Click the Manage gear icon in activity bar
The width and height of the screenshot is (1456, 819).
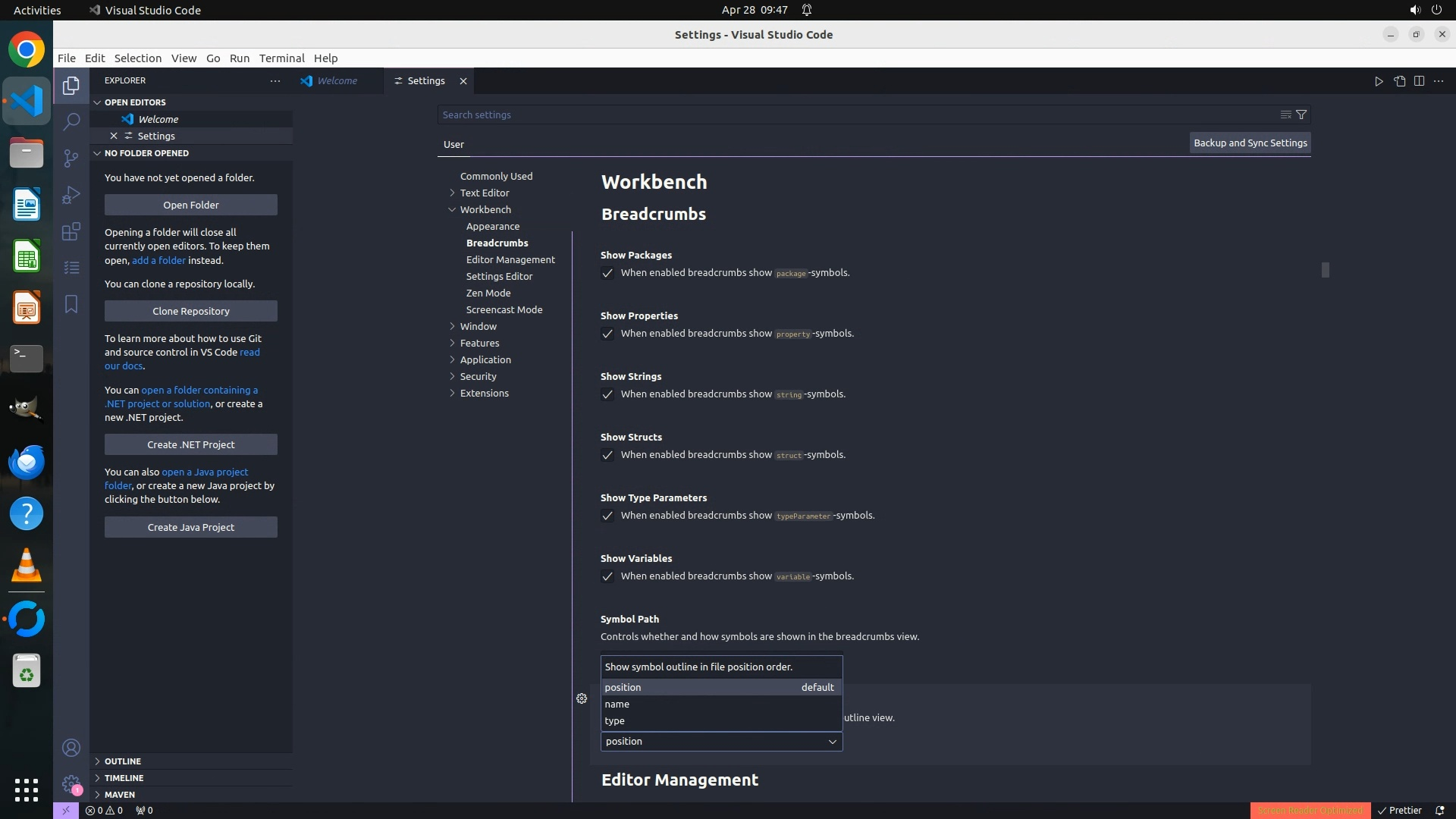tap(71, 784)
